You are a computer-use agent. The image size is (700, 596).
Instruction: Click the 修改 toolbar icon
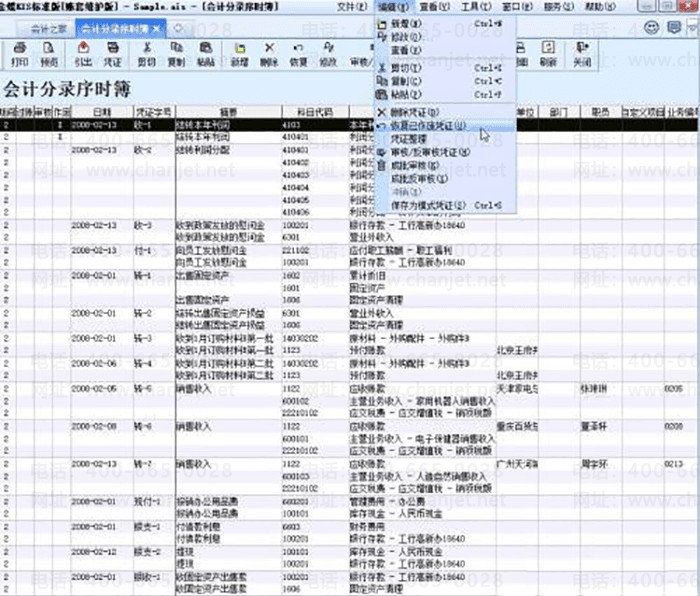pos(328,52)
